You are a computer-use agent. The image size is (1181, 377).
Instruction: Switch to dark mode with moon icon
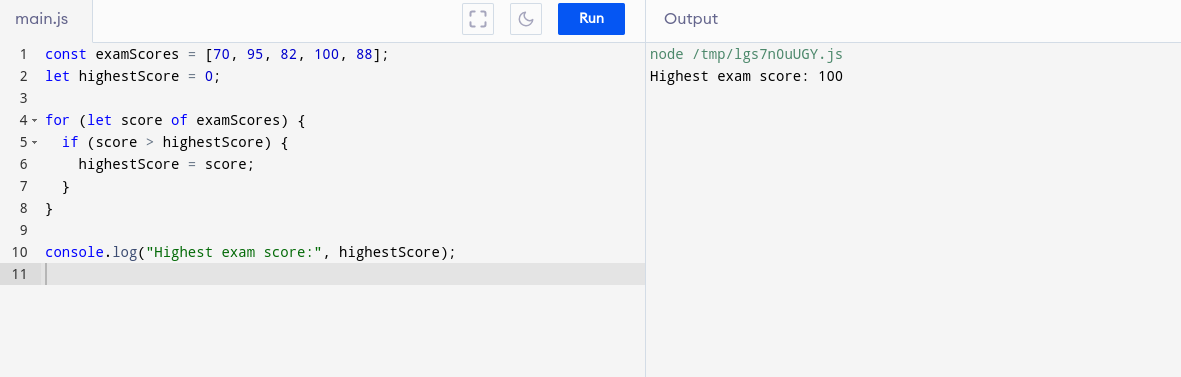[x=526, y=19]
